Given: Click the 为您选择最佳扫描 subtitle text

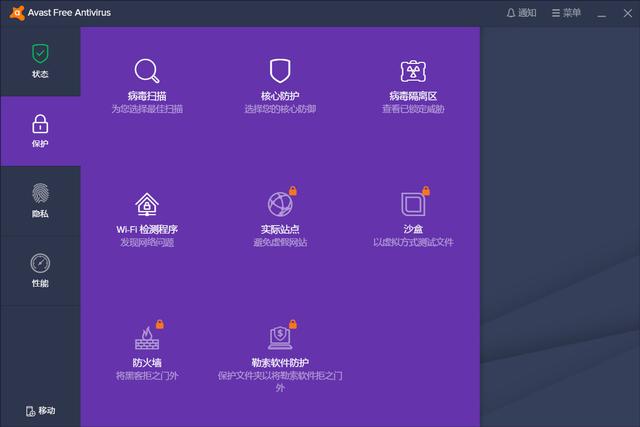Looking at the screenshot, I should click(147, 109).
